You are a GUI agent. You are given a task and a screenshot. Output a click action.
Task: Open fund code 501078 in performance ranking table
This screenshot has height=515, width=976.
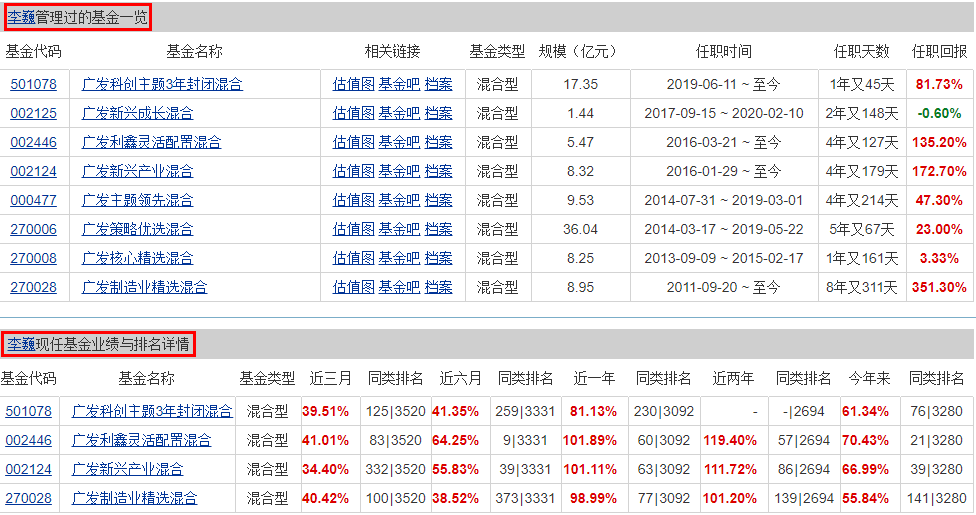click(x=29, y=412)
